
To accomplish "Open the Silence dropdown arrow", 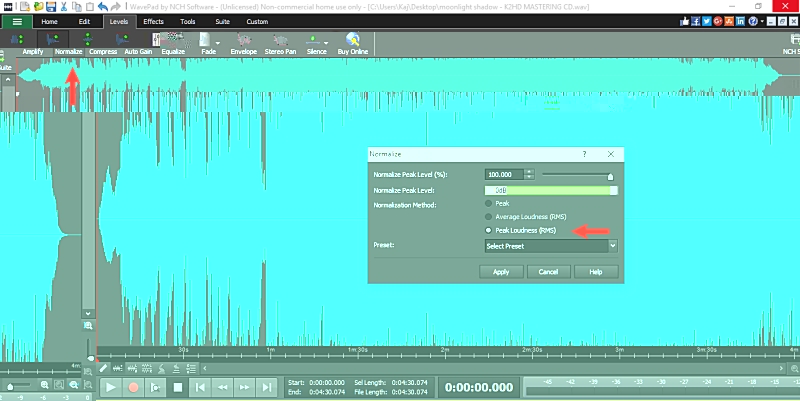I will pos(326,43).
